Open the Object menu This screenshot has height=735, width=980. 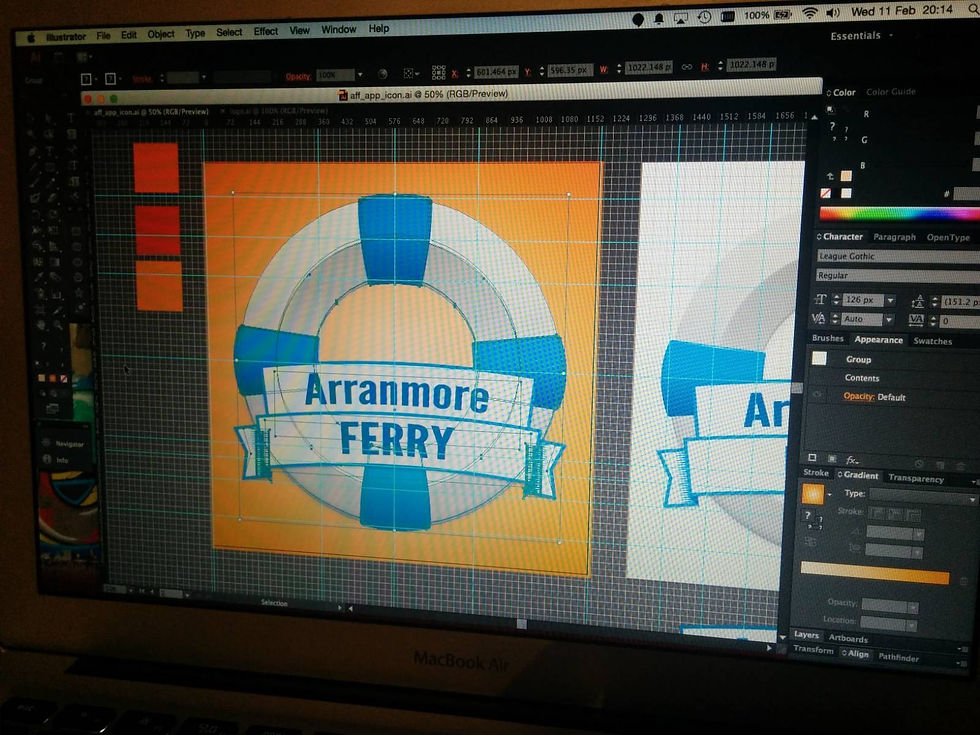coord(161,34)
